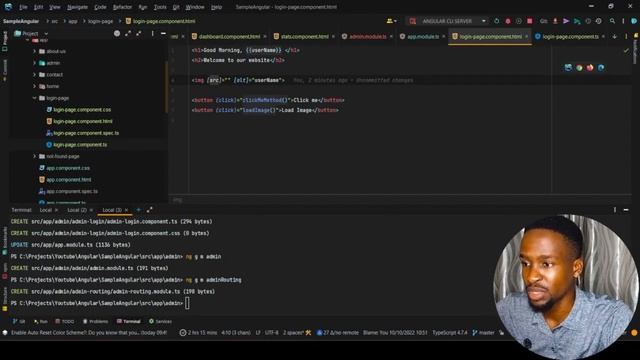640x360 pixels.
Task: Expand the admin folder
Action: [34, 63]
